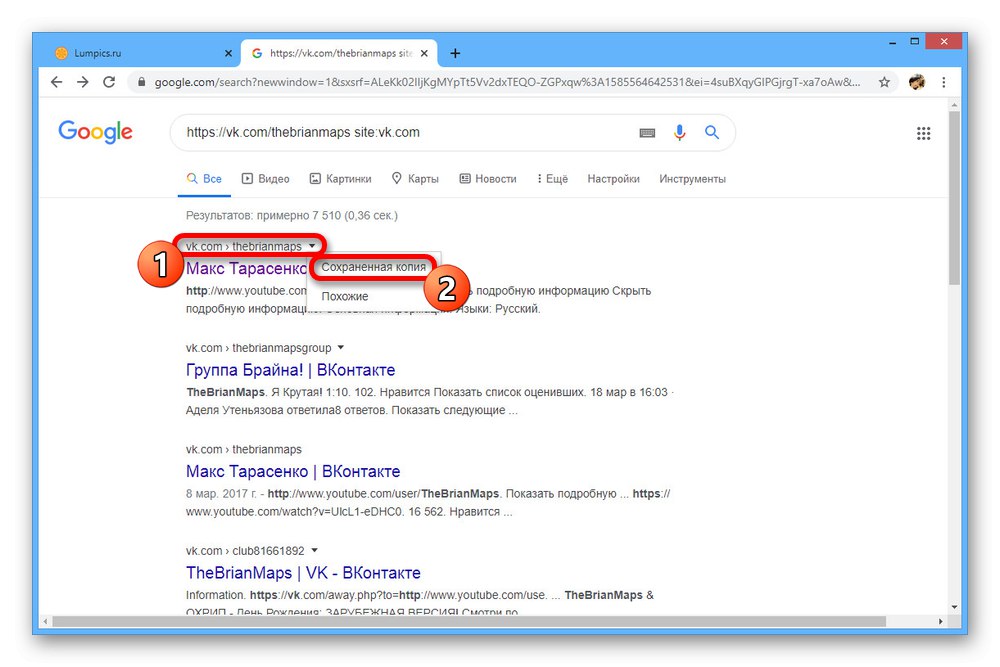Open the Google apps grid
The height and width of the screenshot is (667, 1000).
[x=923, y=133]
